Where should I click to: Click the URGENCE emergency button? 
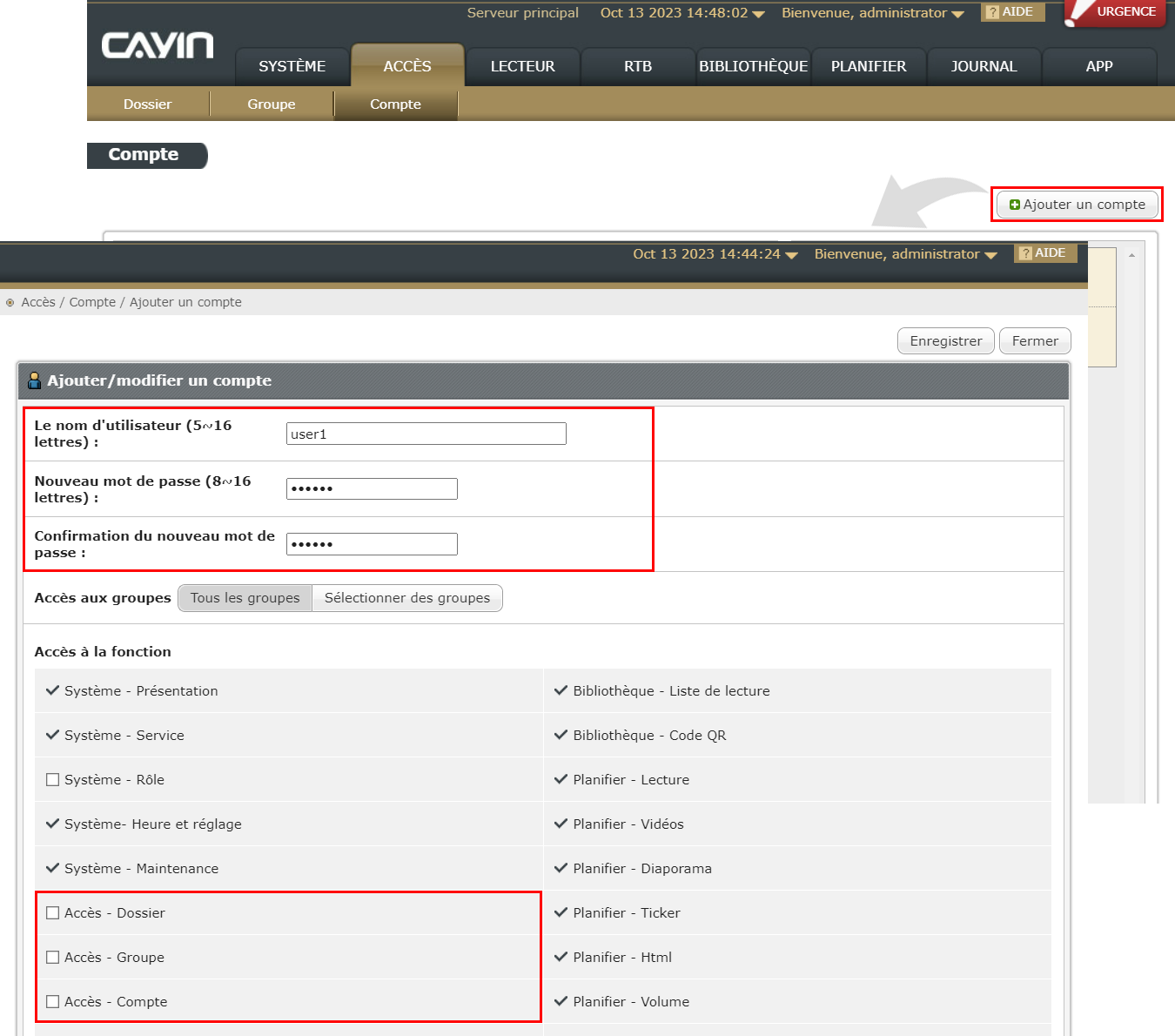point(1117,12)
